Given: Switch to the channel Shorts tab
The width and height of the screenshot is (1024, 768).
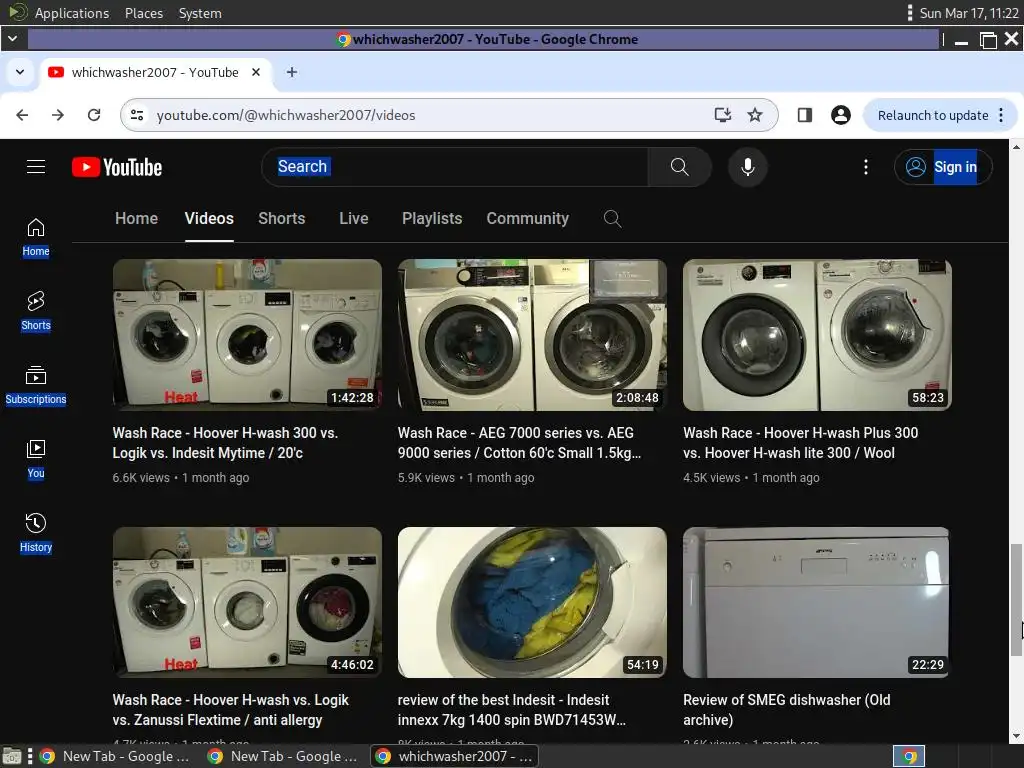Looking at the screenshot, I should (x=281, y=219).
